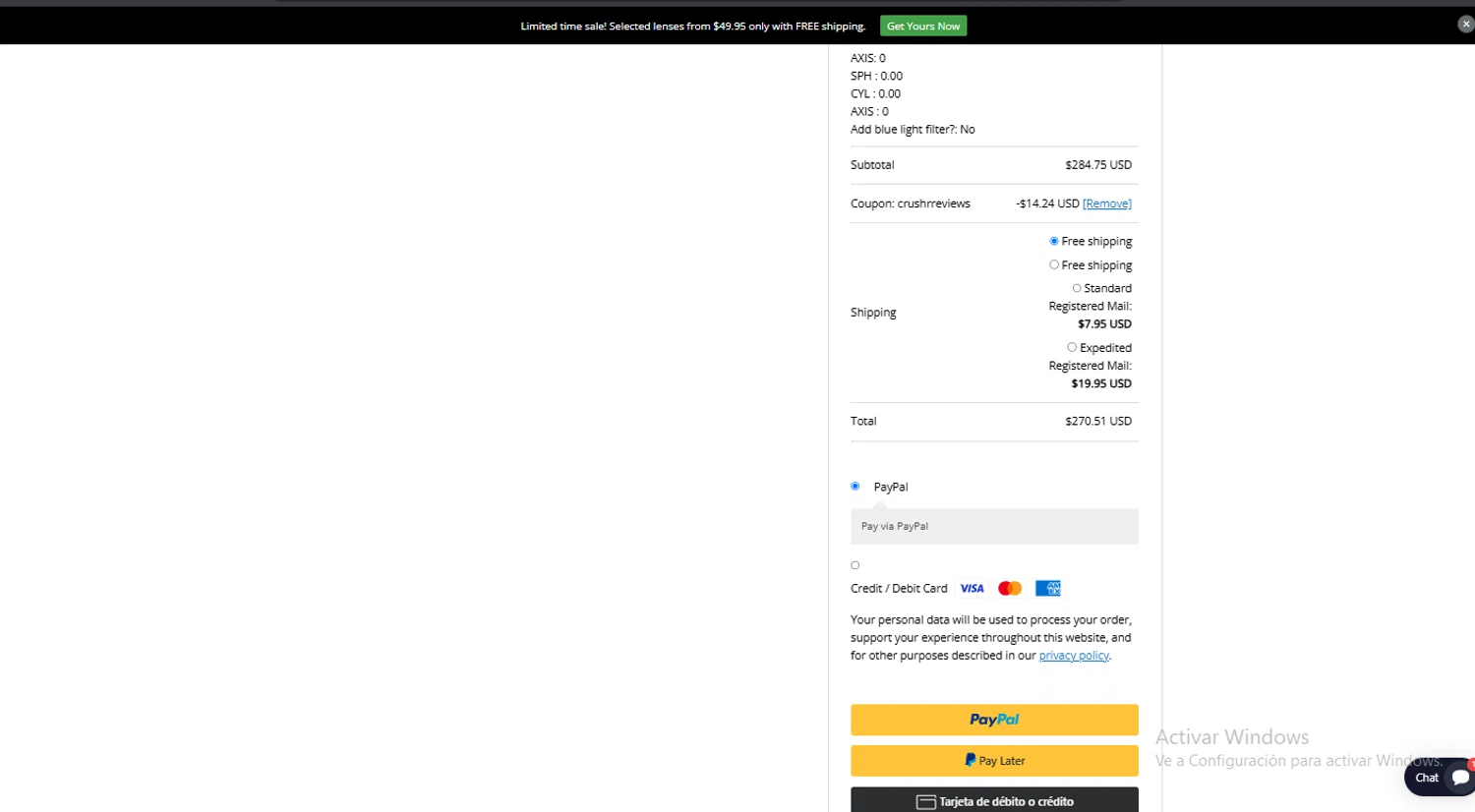Click the Shipping row label
The height and width of the screenshot is (812, 1475).
tap(873, 313)
